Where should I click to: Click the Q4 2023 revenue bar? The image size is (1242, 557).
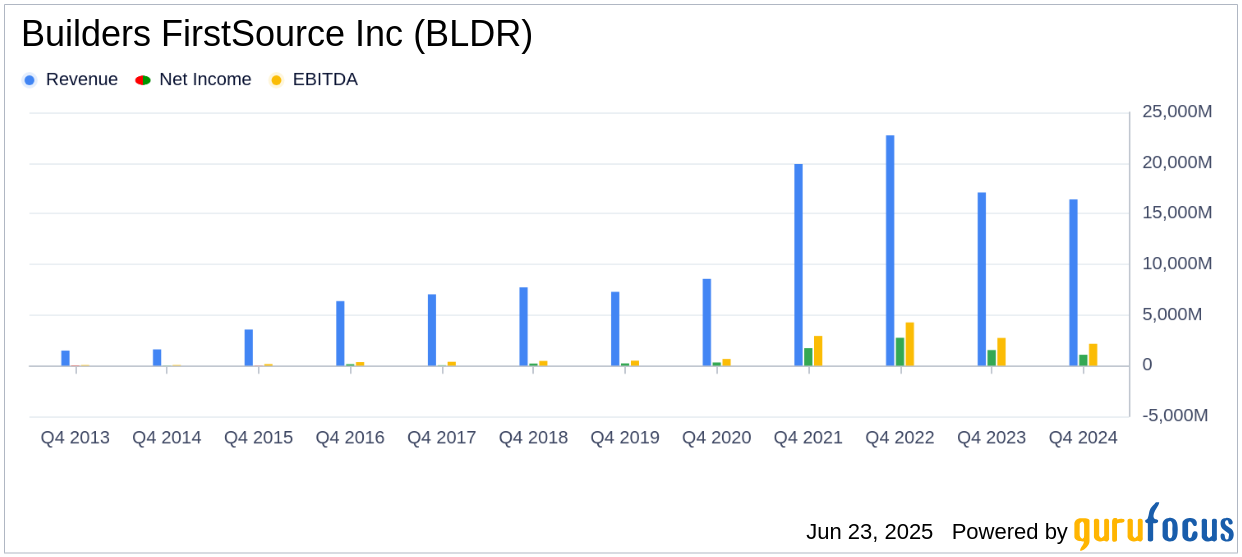point(982,279)
